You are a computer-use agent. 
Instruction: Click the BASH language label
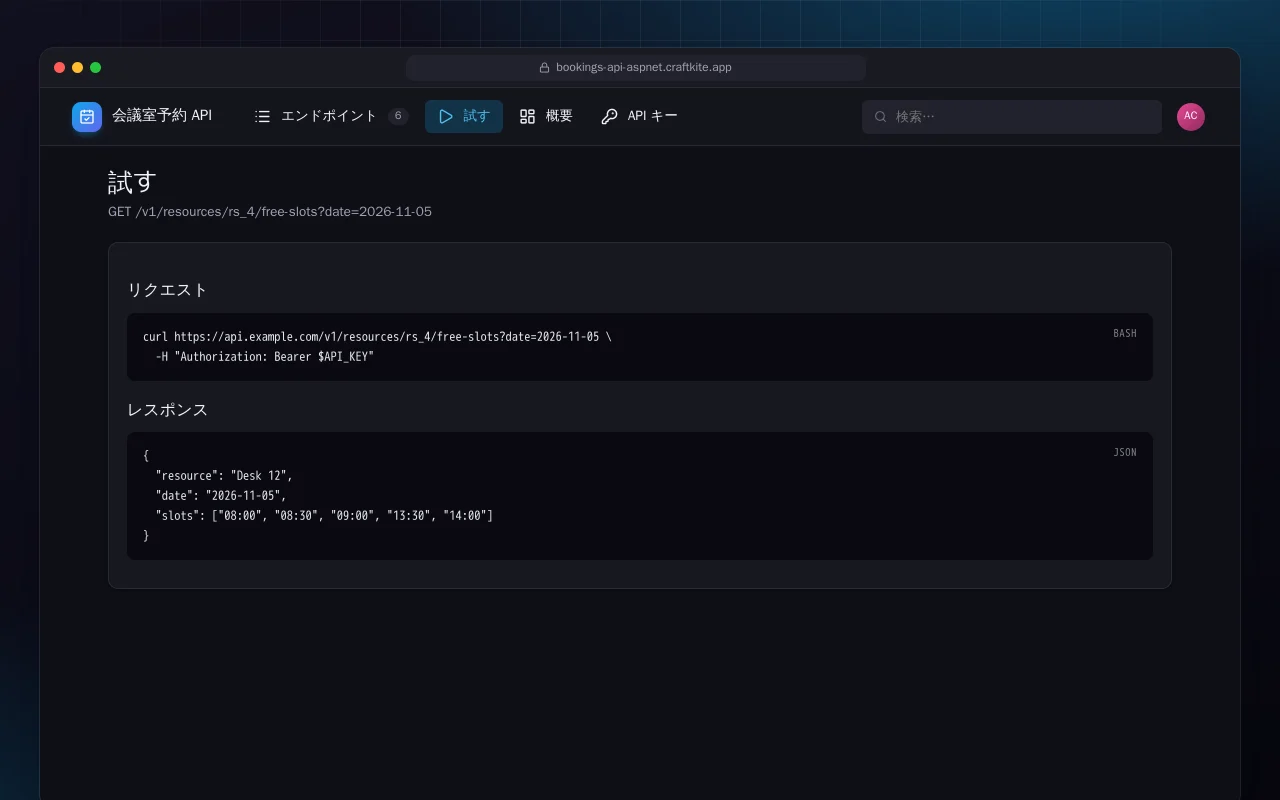1125,333
